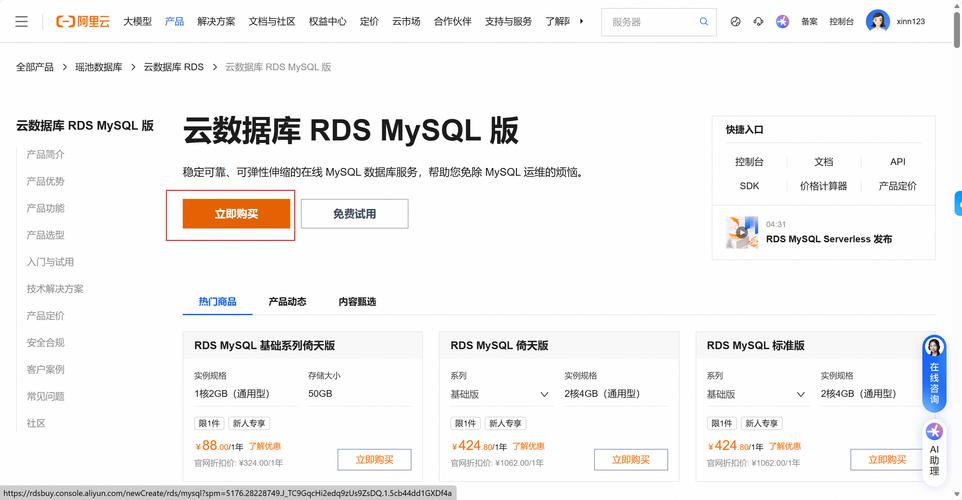962x500 pixels.
Task: Open the 解决方案 menu
Action: coord(216,21)
